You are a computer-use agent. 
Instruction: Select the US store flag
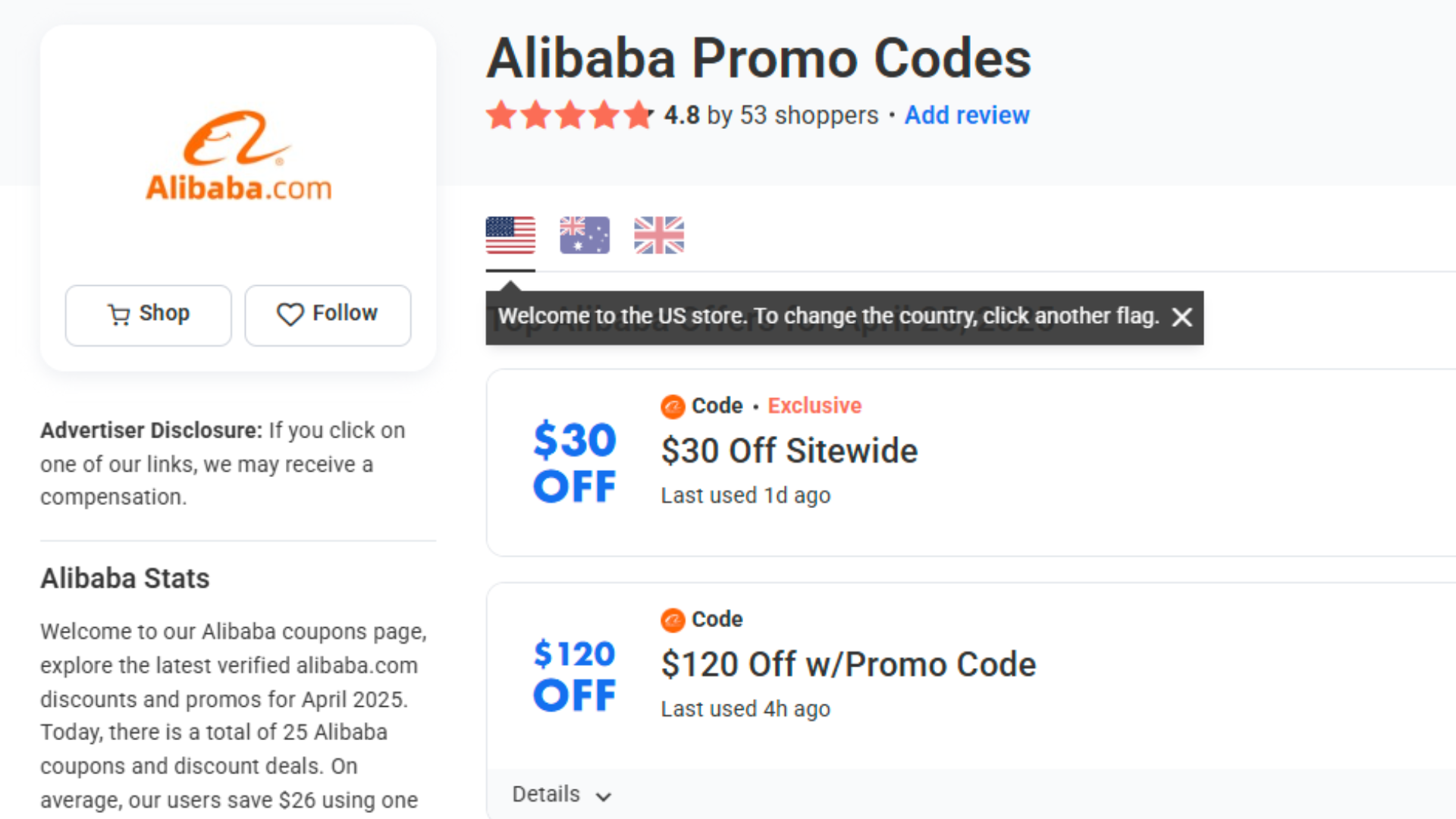(510, 235)
